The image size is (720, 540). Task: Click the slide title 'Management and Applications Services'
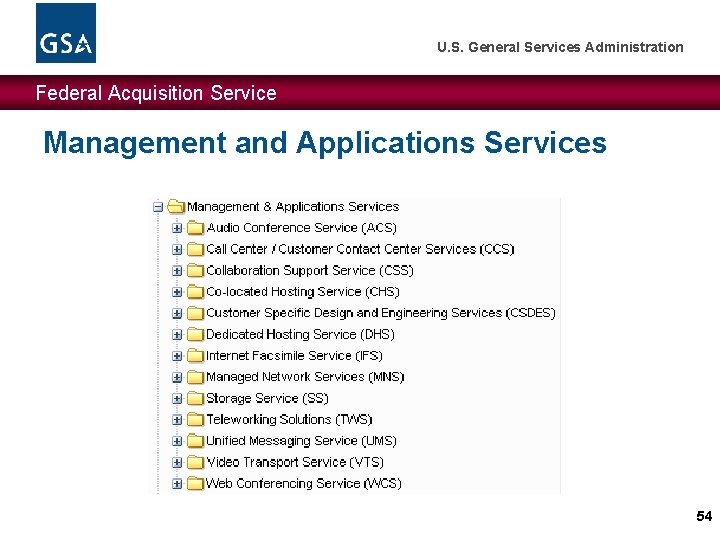pyautogui.click(x=325, y=143)
